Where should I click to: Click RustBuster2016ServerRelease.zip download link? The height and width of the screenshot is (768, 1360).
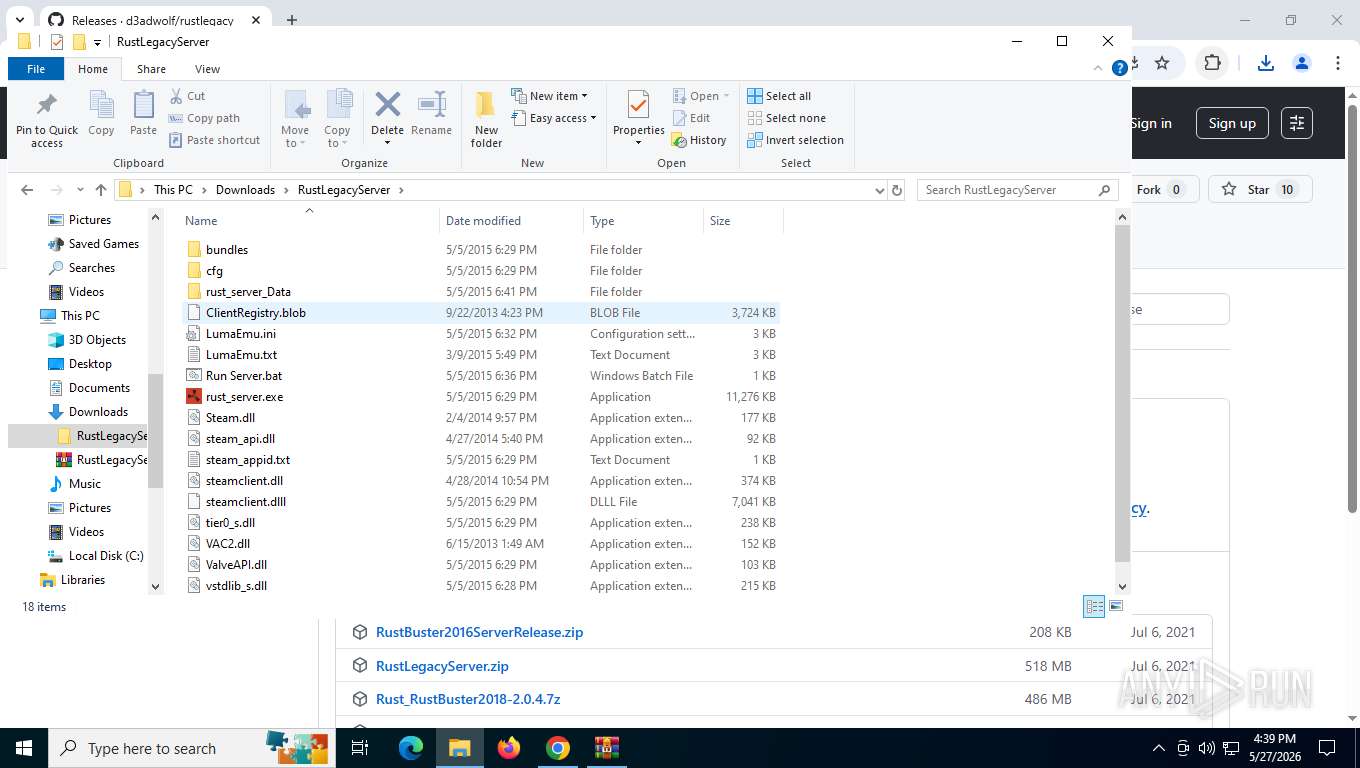pyautogui.click(x=479, y=632)
